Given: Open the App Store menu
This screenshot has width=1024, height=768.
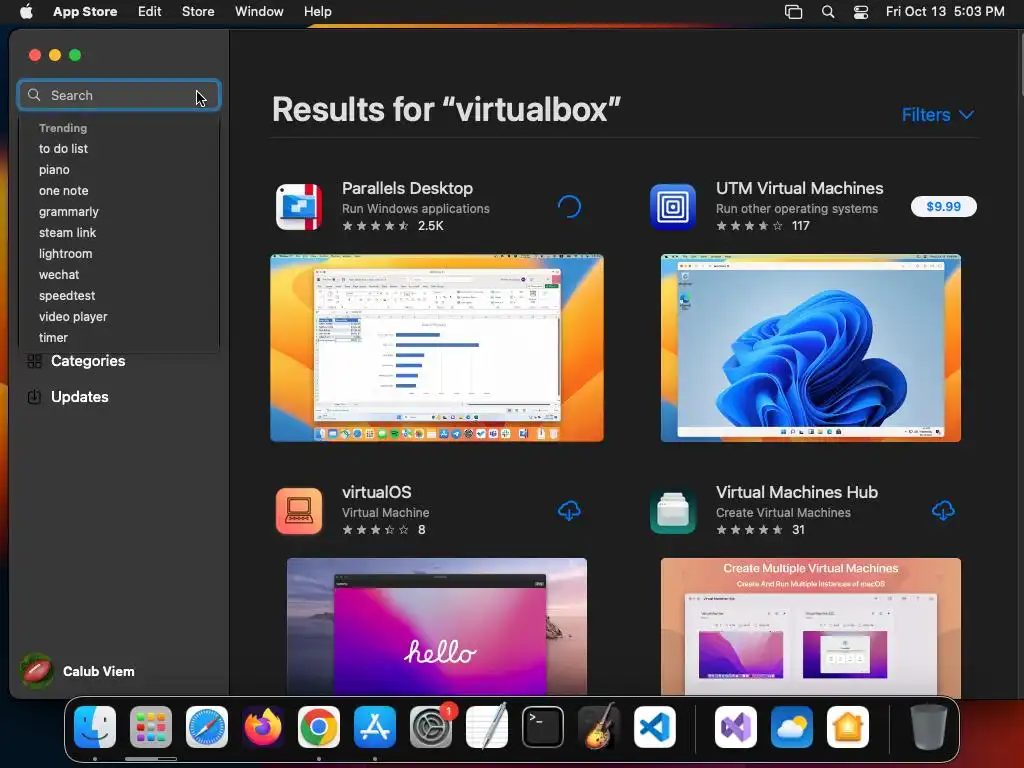Looking at the screenshot, I should pos(85,12).
